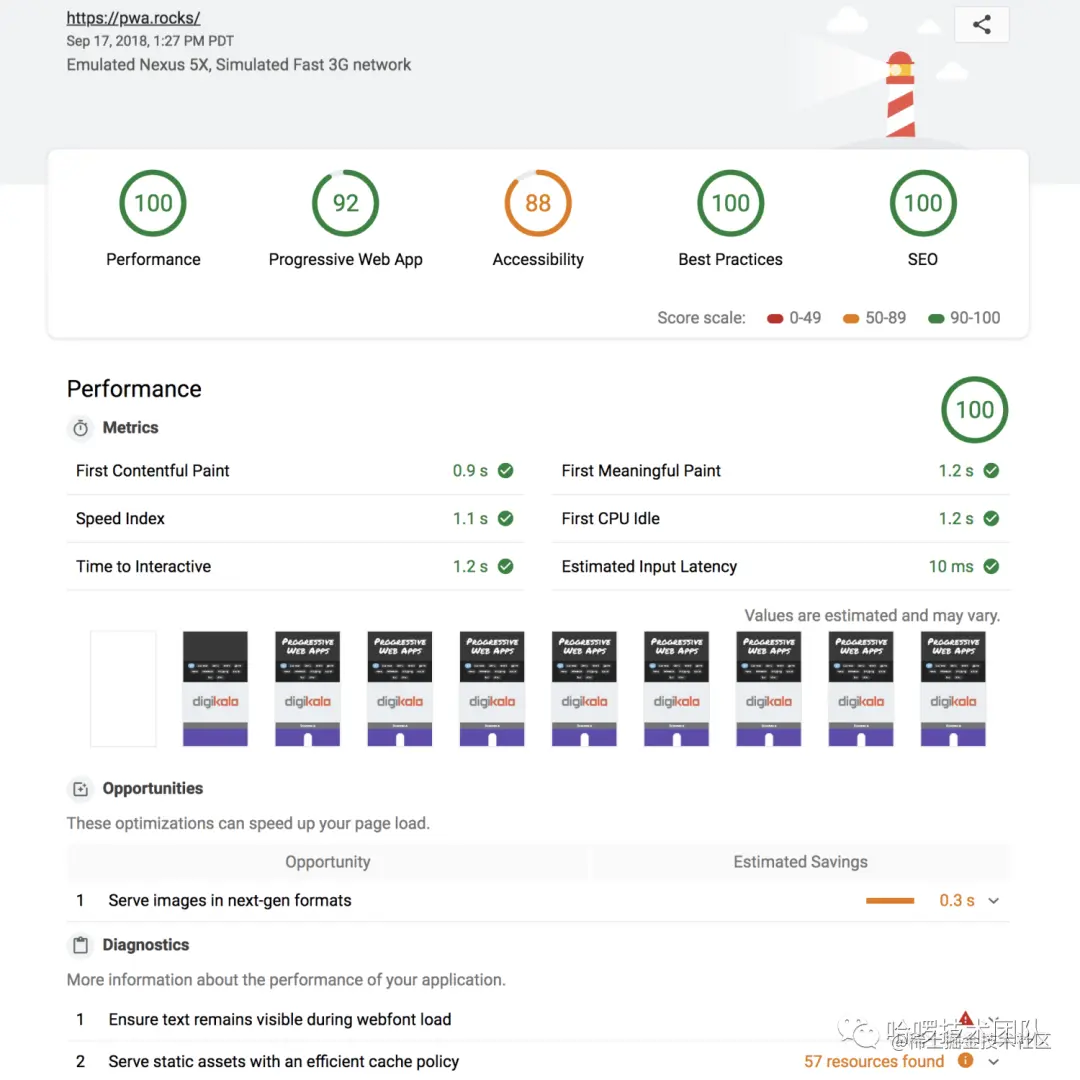
Task: Click Time to Interactive pass checkmark
Action: 506,567
